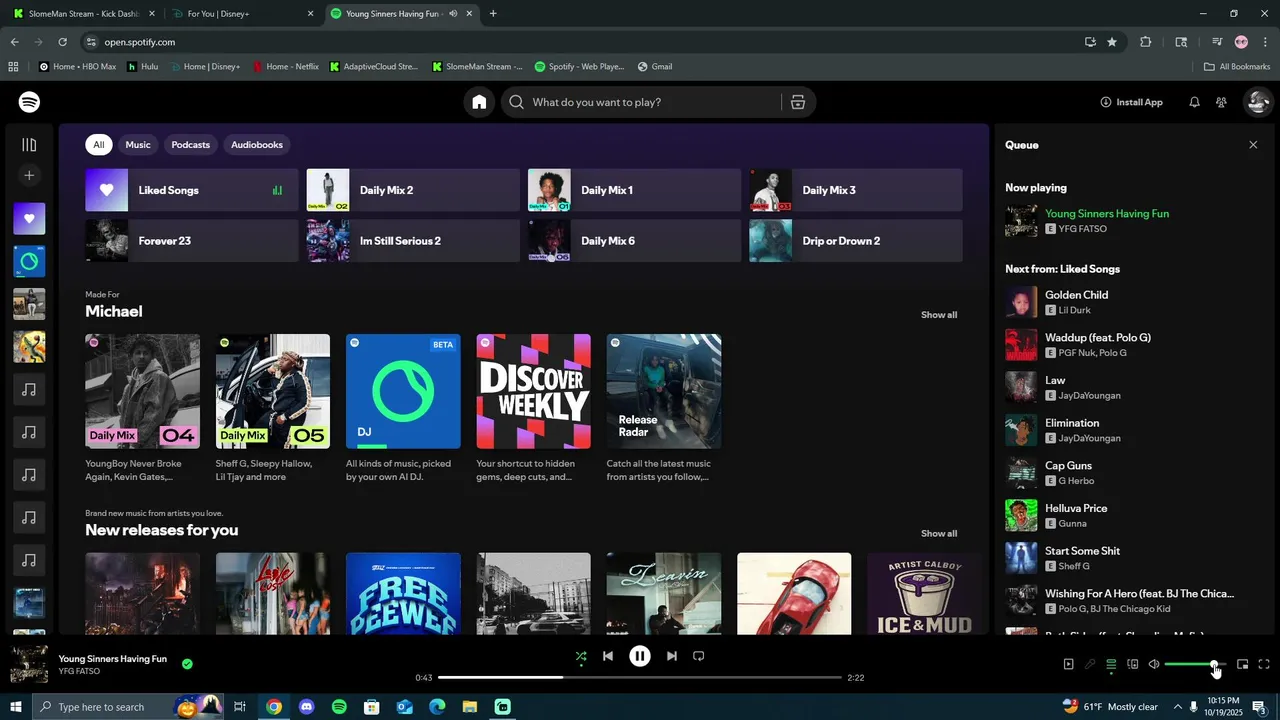This screenshot has height=720, width=1280.
Task: Open the Miniplayer icon
Action: [x=1243, y=664]
